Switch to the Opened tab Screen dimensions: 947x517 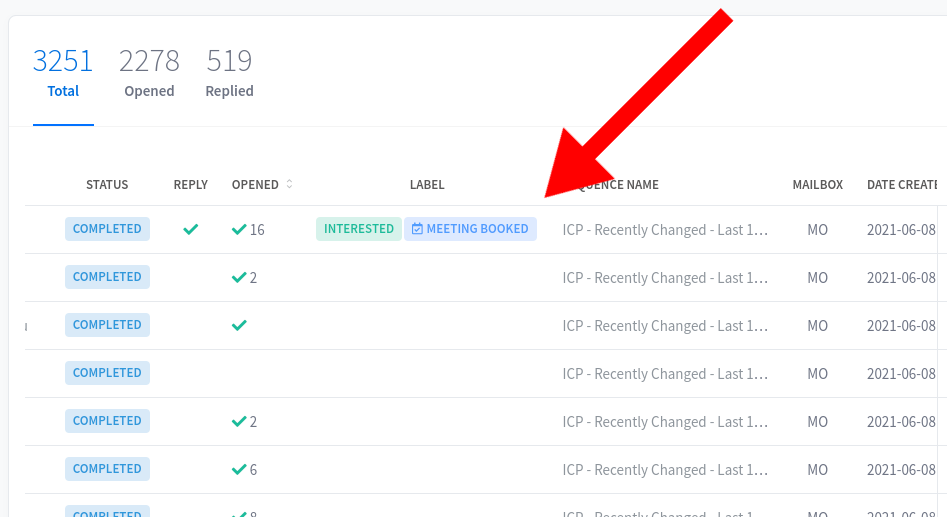(x=149, y=73)
